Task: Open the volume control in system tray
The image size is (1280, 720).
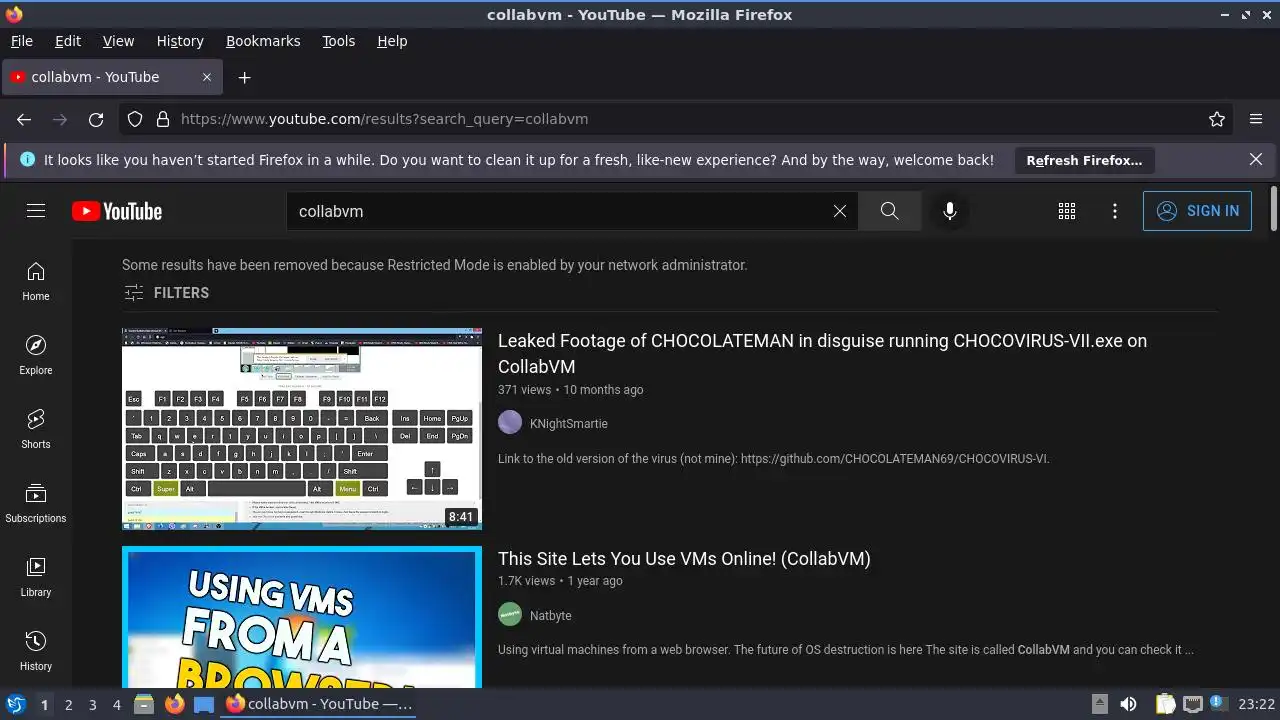Action: 1128,704
